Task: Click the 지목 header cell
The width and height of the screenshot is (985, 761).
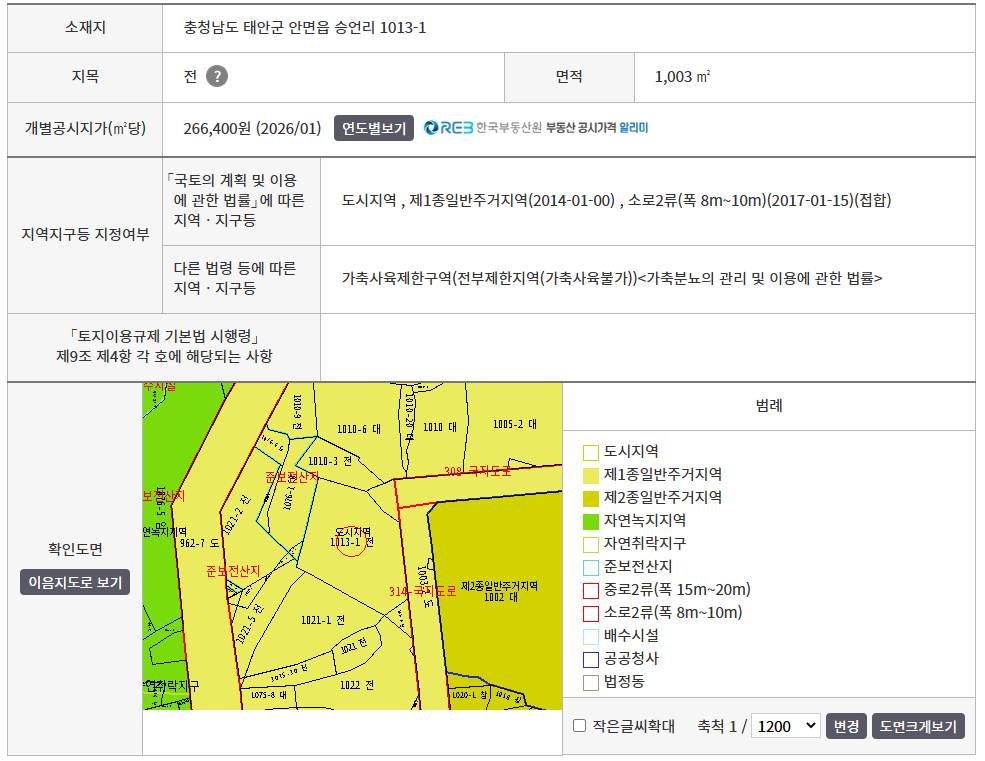Action: 85,77
